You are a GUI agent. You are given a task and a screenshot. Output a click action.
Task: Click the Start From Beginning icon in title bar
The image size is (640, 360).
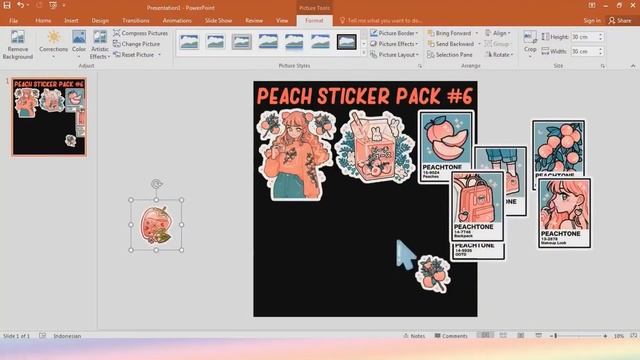point(53,5)
